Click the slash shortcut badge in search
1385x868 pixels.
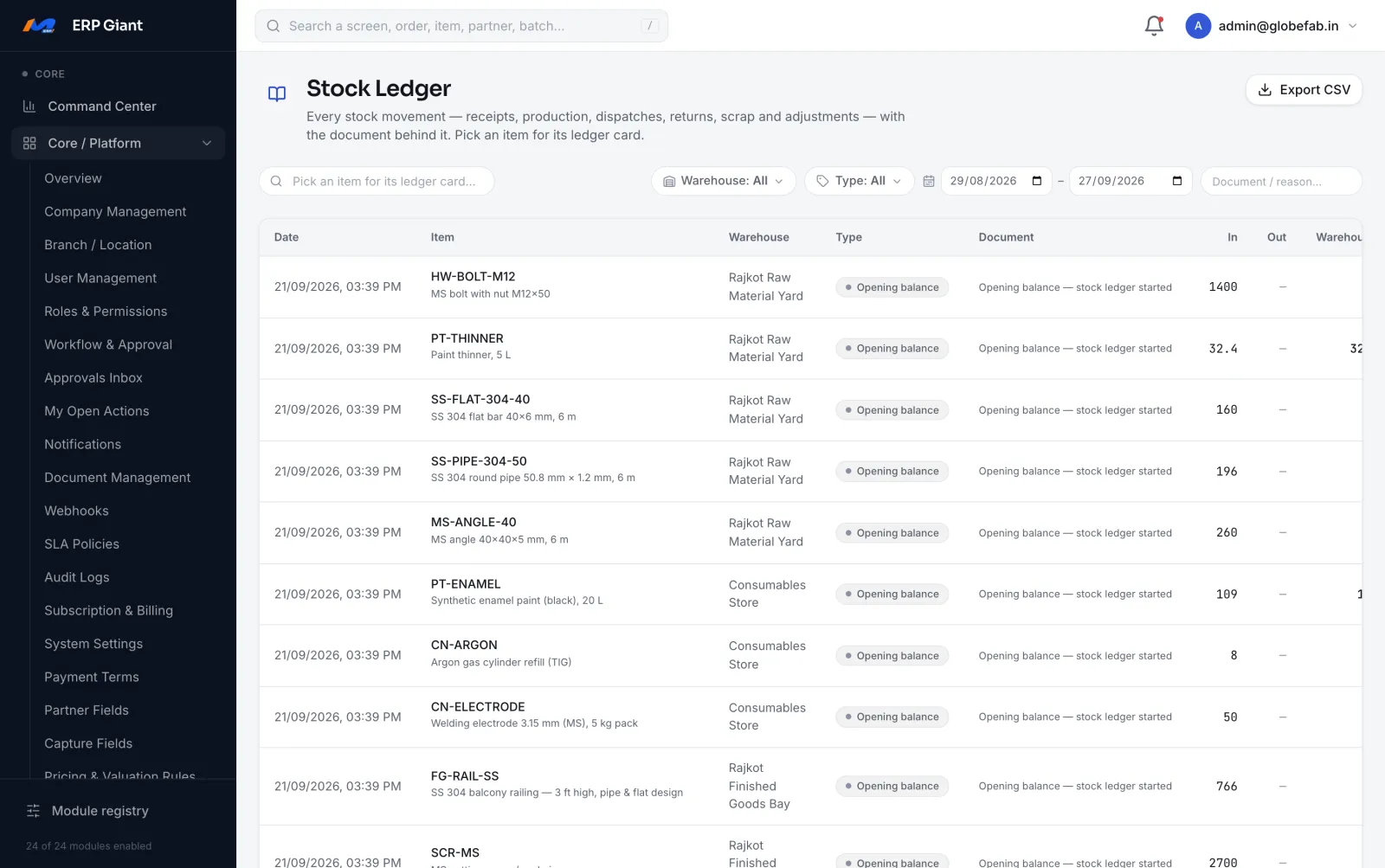point(650,26)
